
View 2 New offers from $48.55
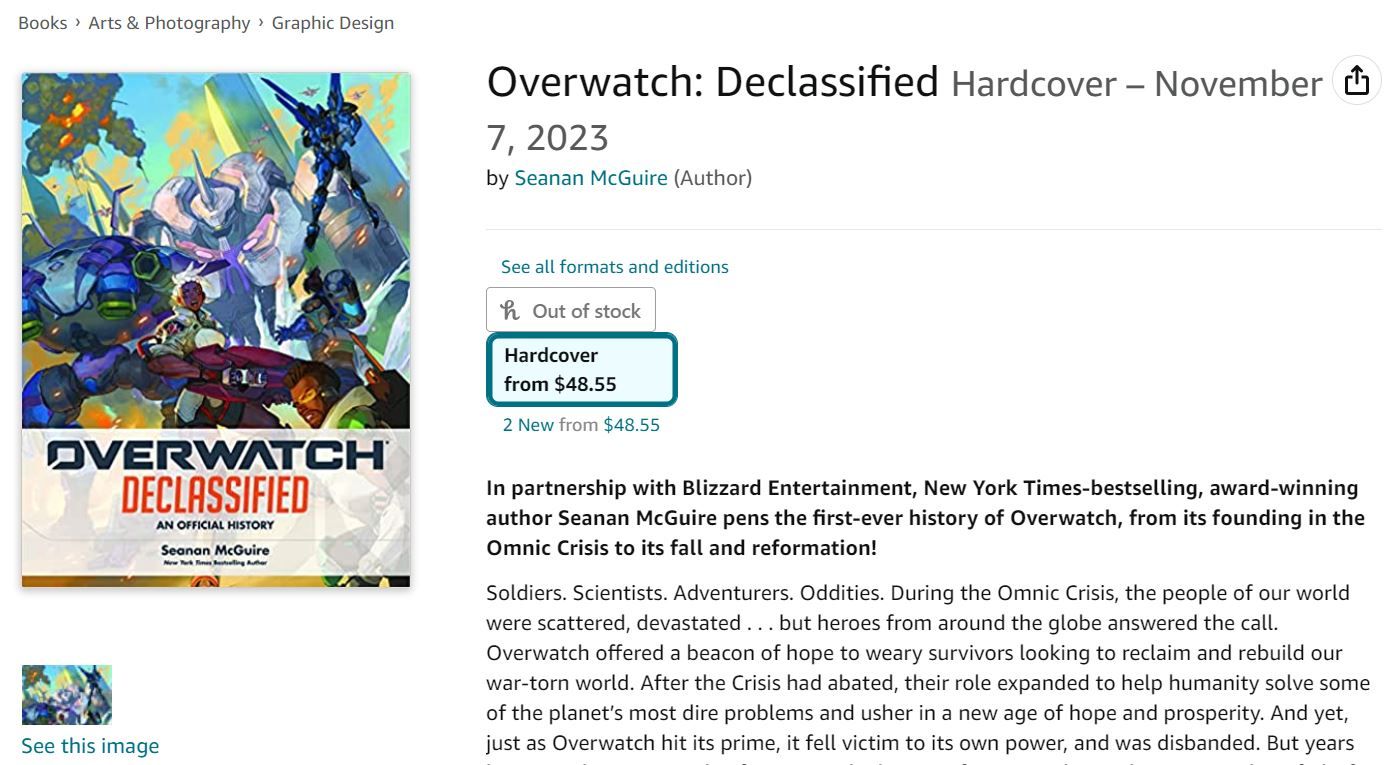click(x=581, y=424)
